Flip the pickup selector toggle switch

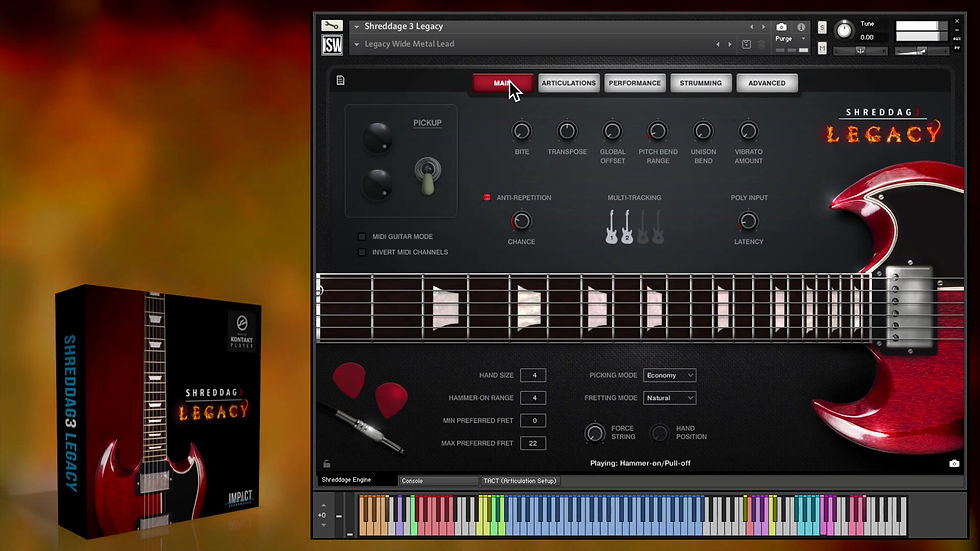(x=428, y=175)
